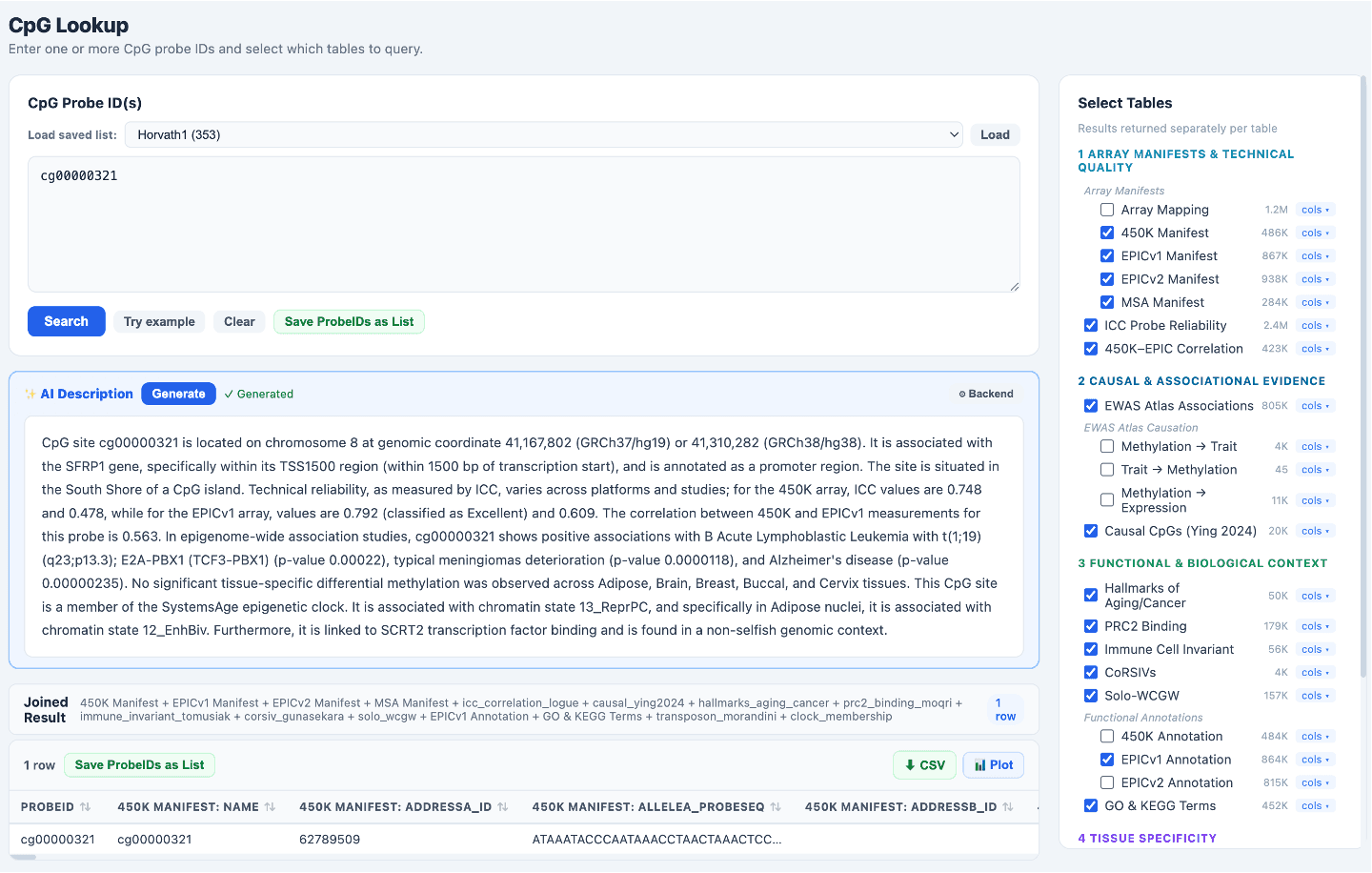Enable EPICv2 Annotation checkbox
Viewport: 1372px width, 873px height.
click(x=1107, y=783)
